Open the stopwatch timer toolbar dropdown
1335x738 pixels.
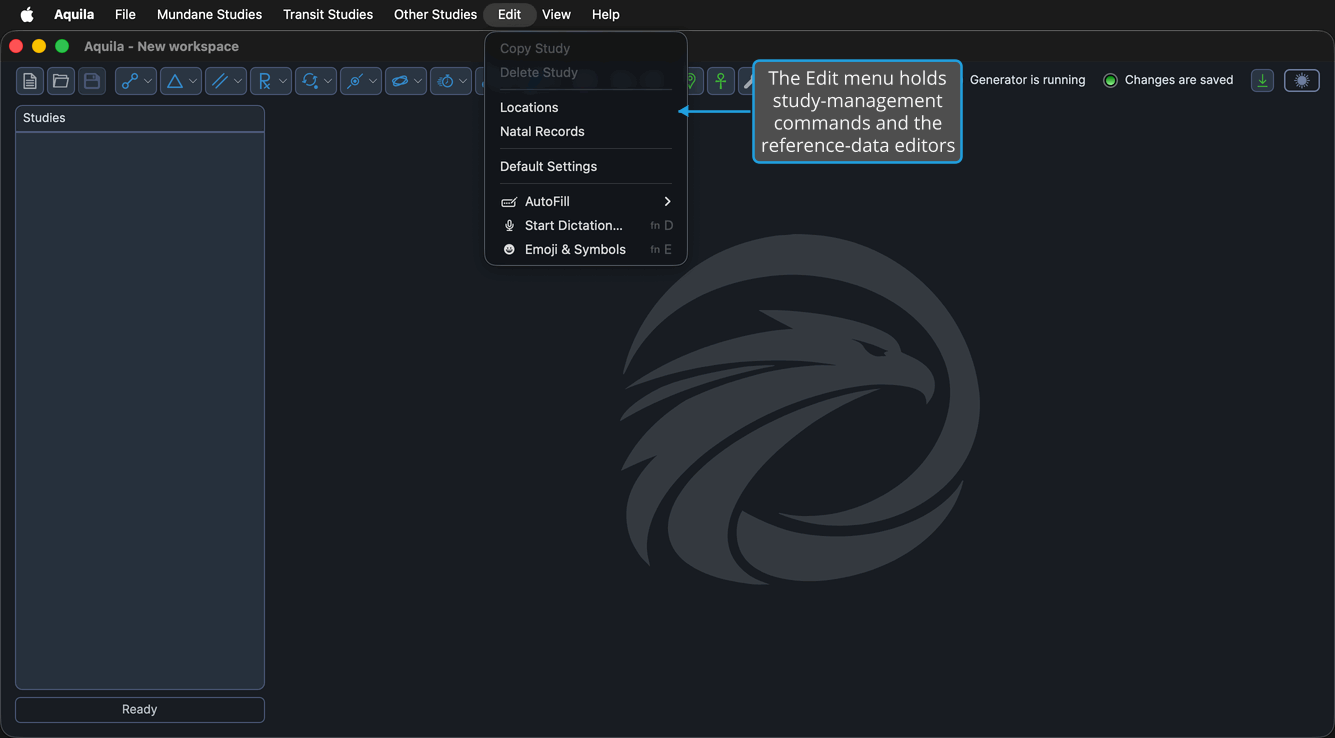(x=451, y=81)
